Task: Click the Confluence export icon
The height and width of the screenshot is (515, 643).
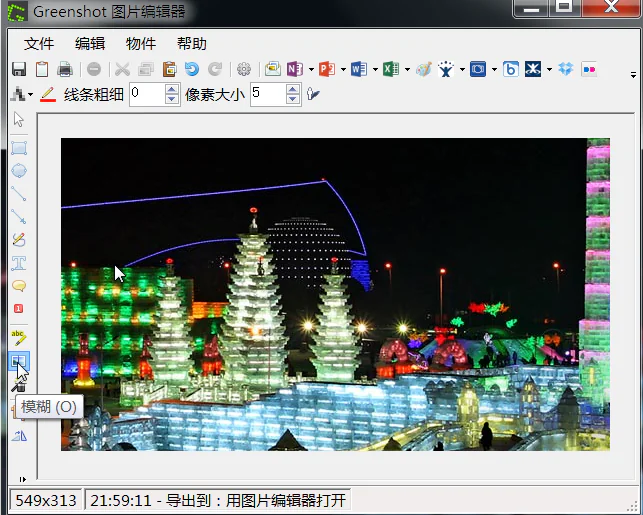Action: pos(533,69)
